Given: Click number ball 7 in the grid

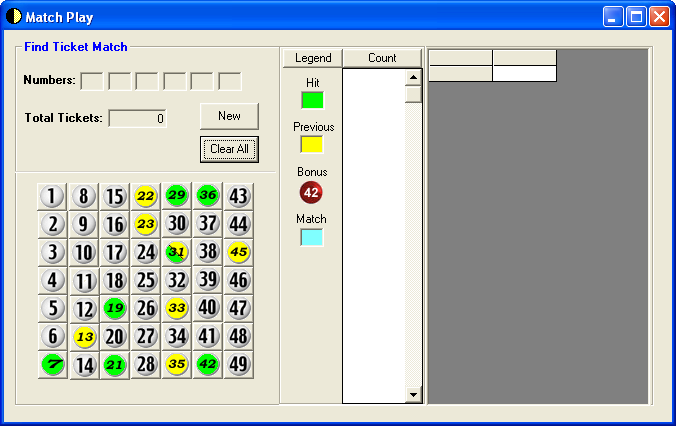Looking at the screenshot, I should [53, 365].
